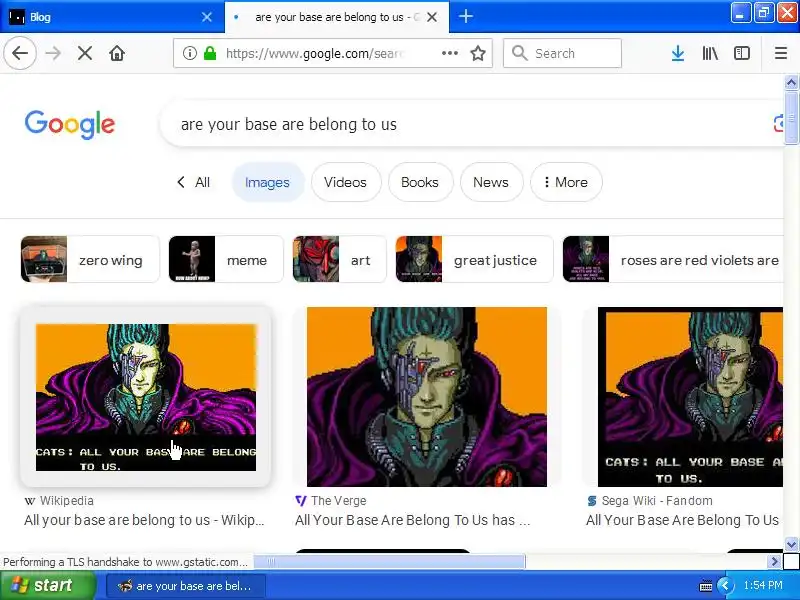The width and height of the screenshot is (800, 600).
Task: Switch to Books results
Action: click(x=420, y=182)
